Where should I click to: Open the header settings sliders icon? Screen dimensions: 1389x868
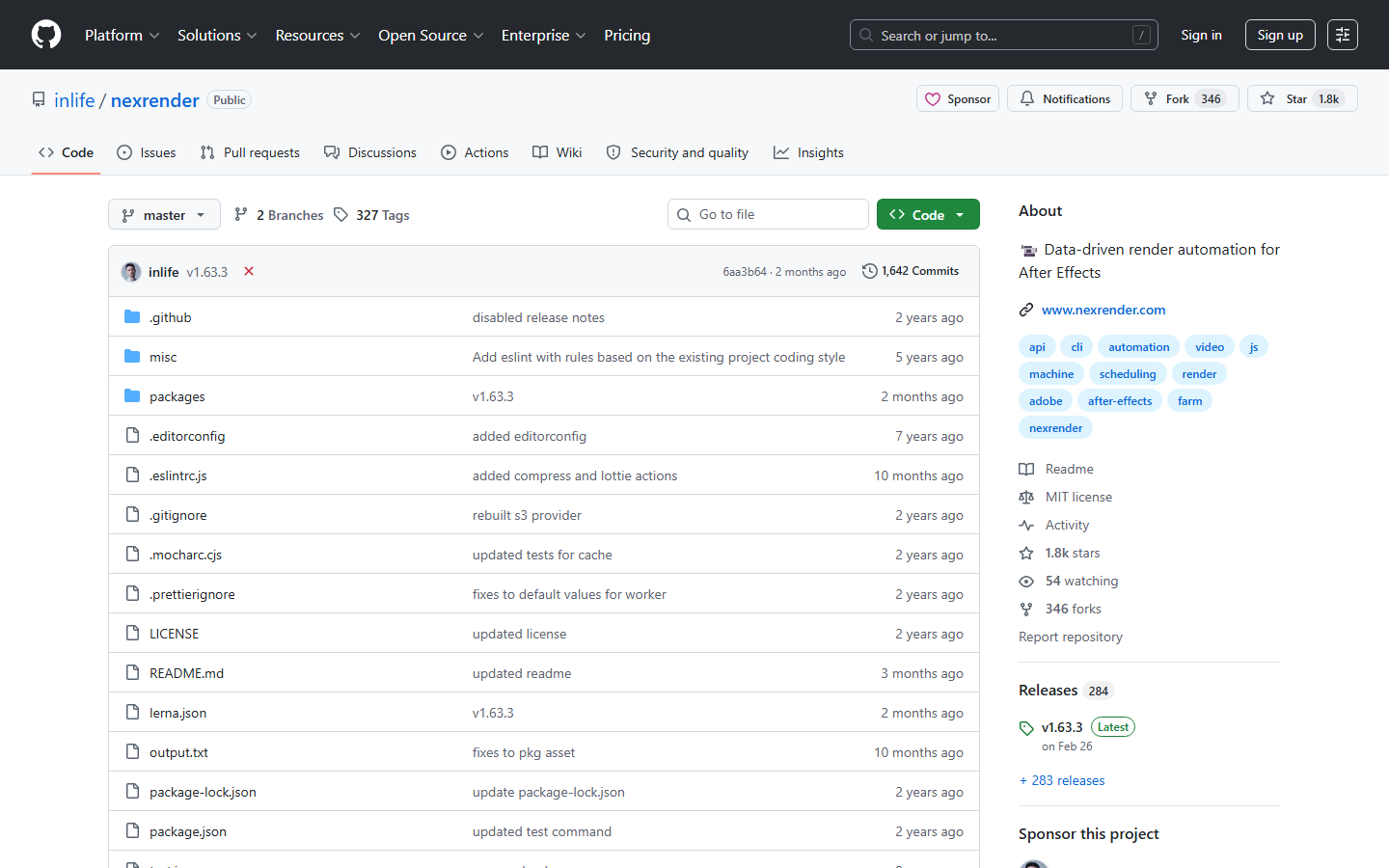(x=1342, y=35)
